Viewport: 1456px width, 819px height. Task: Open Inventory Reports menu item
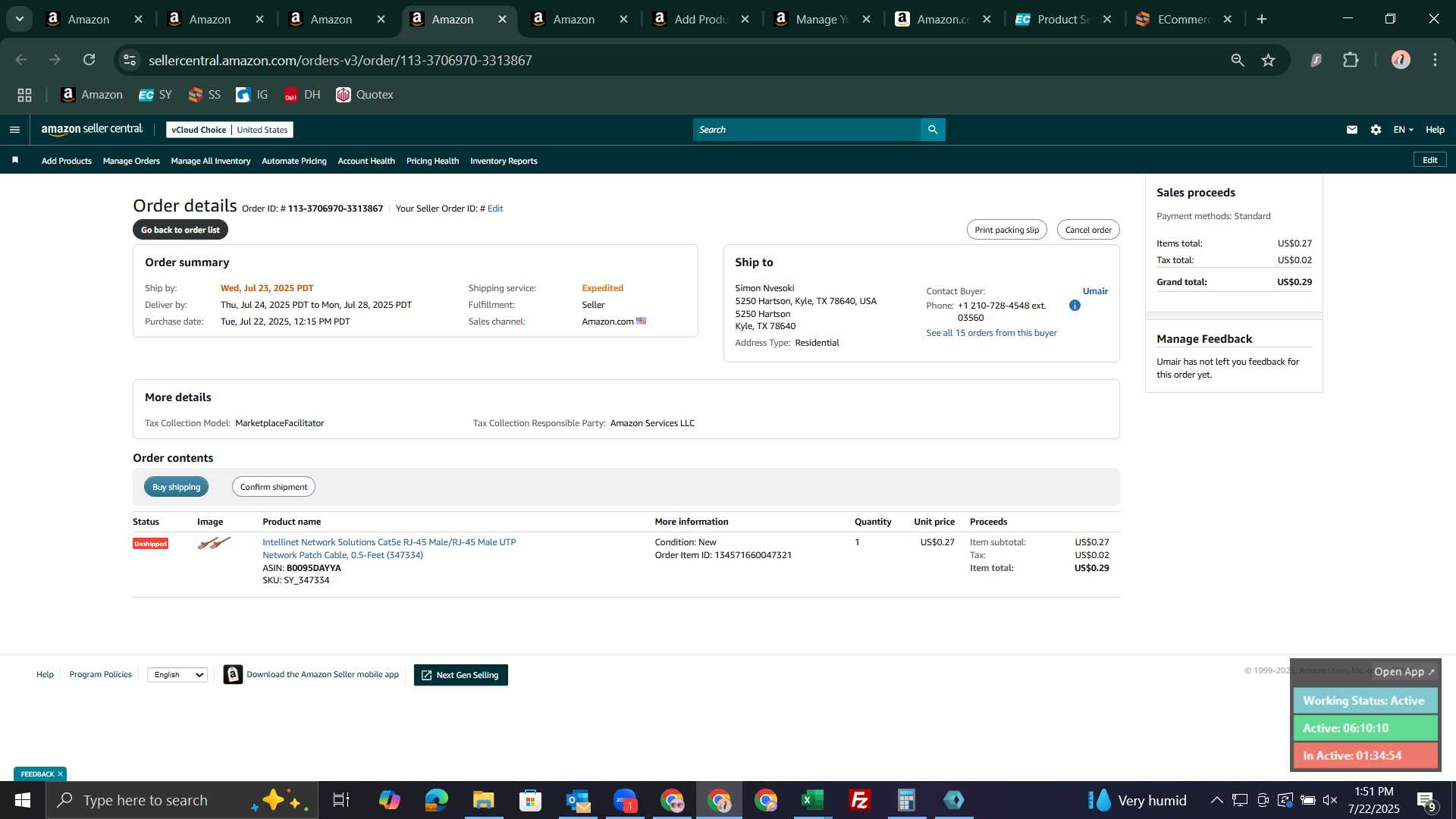click(504, 161)
